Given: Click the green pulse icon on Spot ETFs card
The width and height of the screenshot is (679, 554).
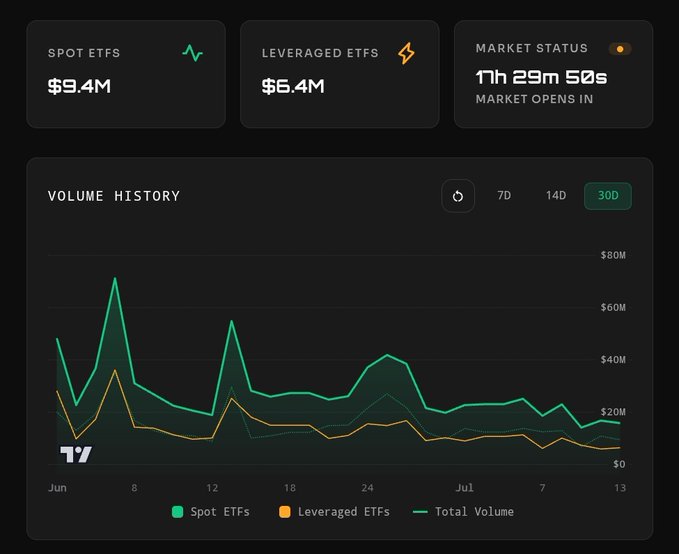Looking at the screenshot, I should pyautogui.click(x=192, y=53).
